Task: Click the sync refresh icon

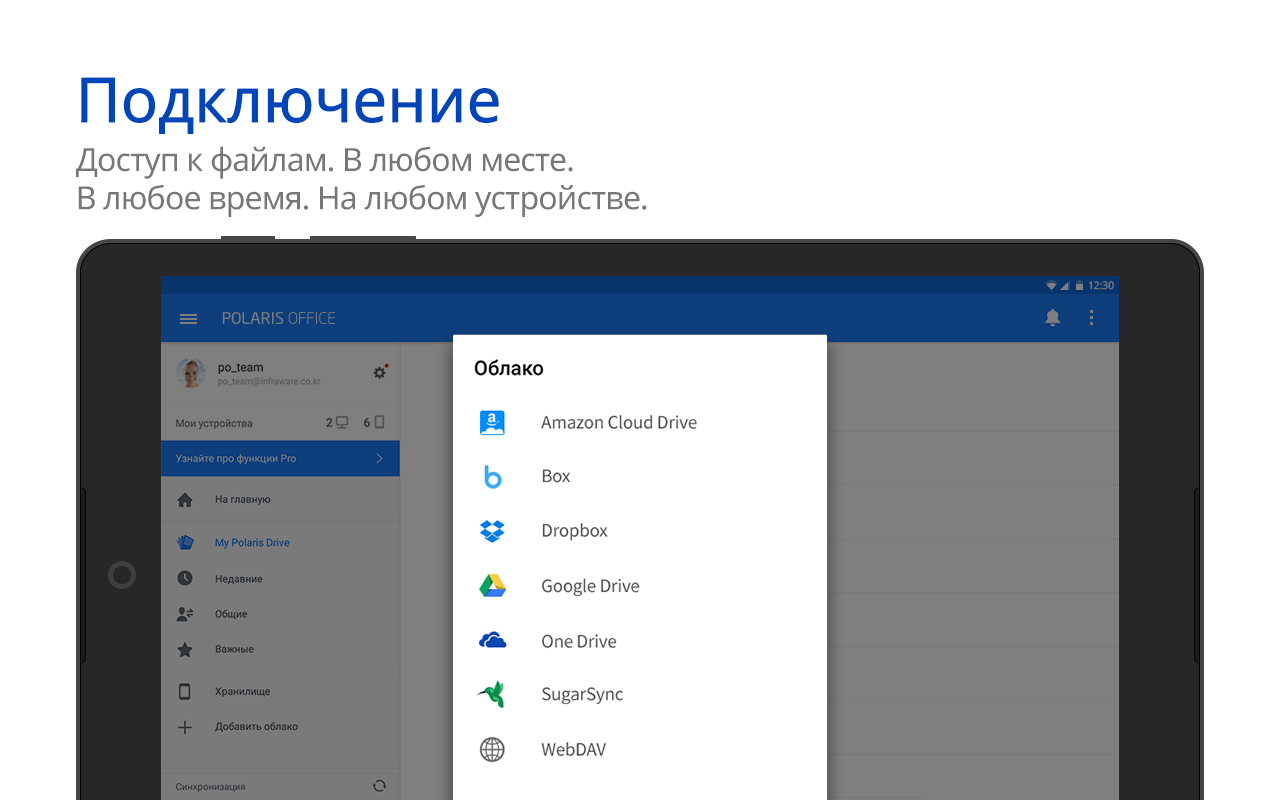Action: (x=379, y=786)
